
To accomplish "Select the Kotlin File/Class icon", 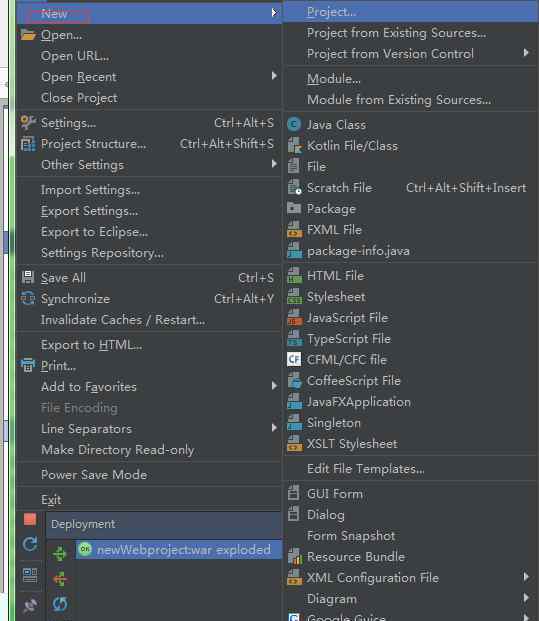I will click(x=294, y=146).
